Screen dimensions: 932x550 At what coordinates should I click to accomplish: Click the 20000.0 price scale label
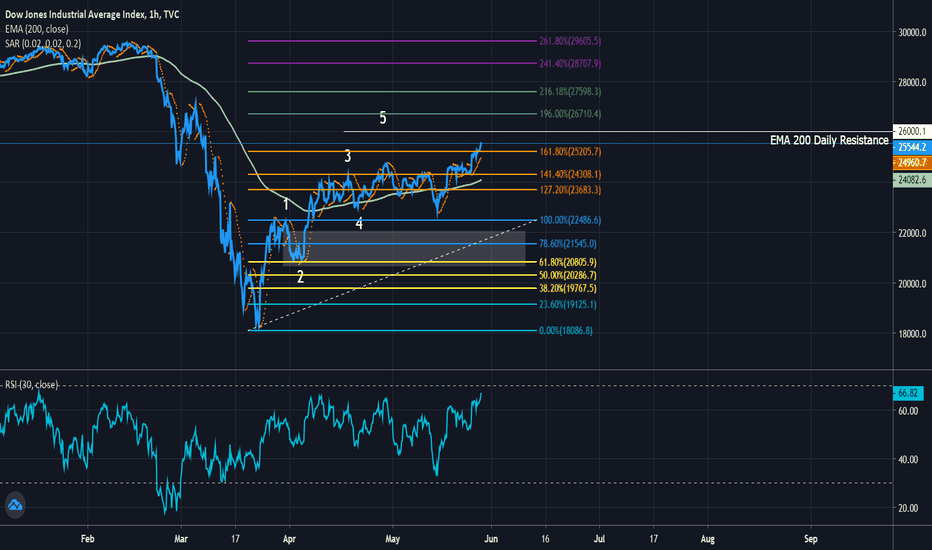click(x=912, y=284)
